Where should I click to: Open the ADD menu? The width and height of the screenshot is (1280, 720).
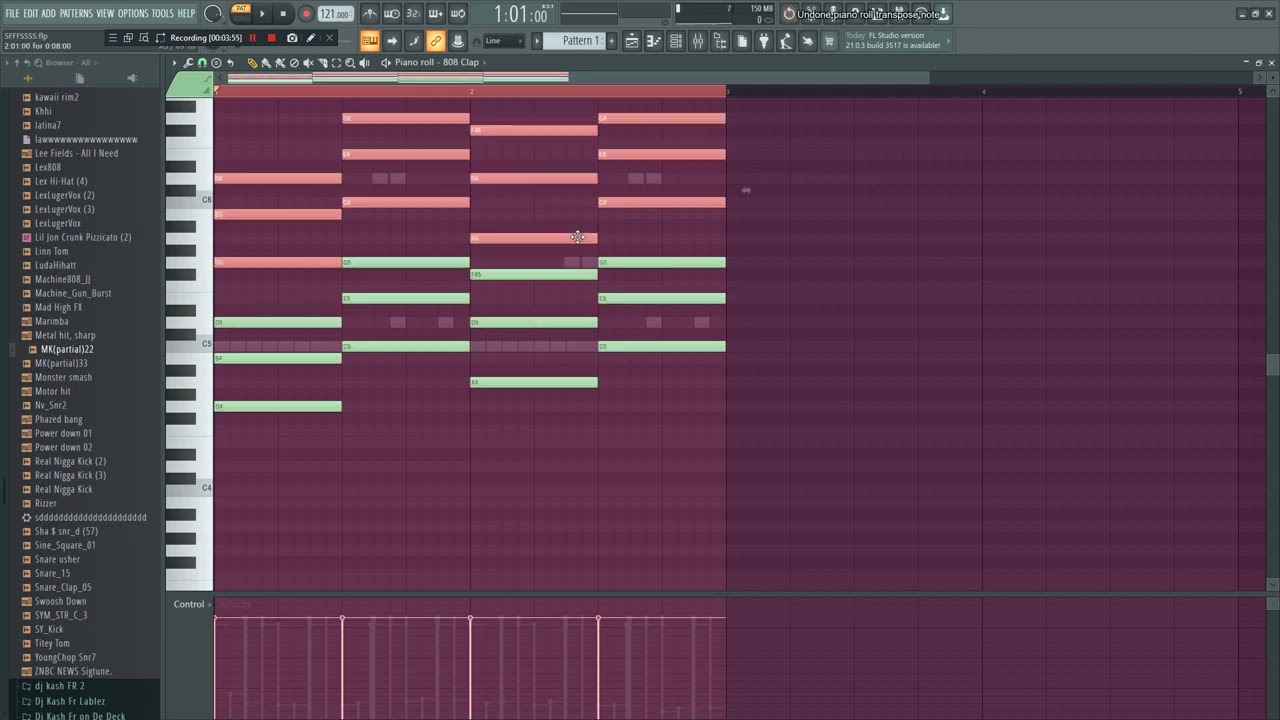(49, 13)
